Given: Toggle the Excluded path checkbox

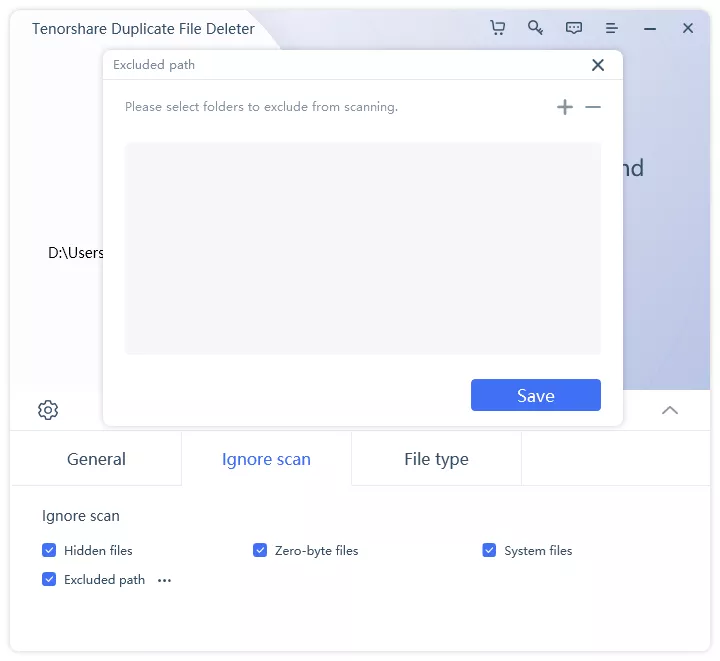Looking at the screenshot, I should coord(49,579).
